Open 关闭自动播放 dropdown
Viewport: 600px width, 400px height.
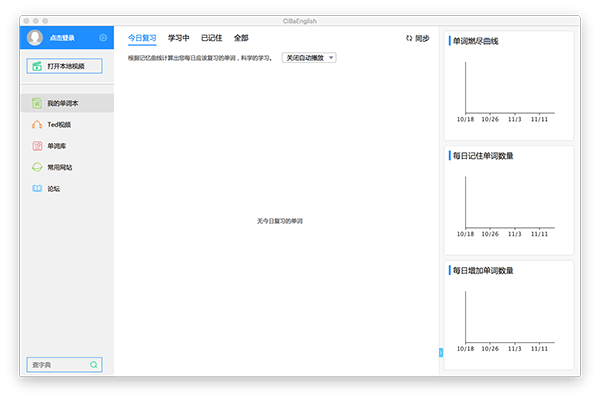(309, 58)
